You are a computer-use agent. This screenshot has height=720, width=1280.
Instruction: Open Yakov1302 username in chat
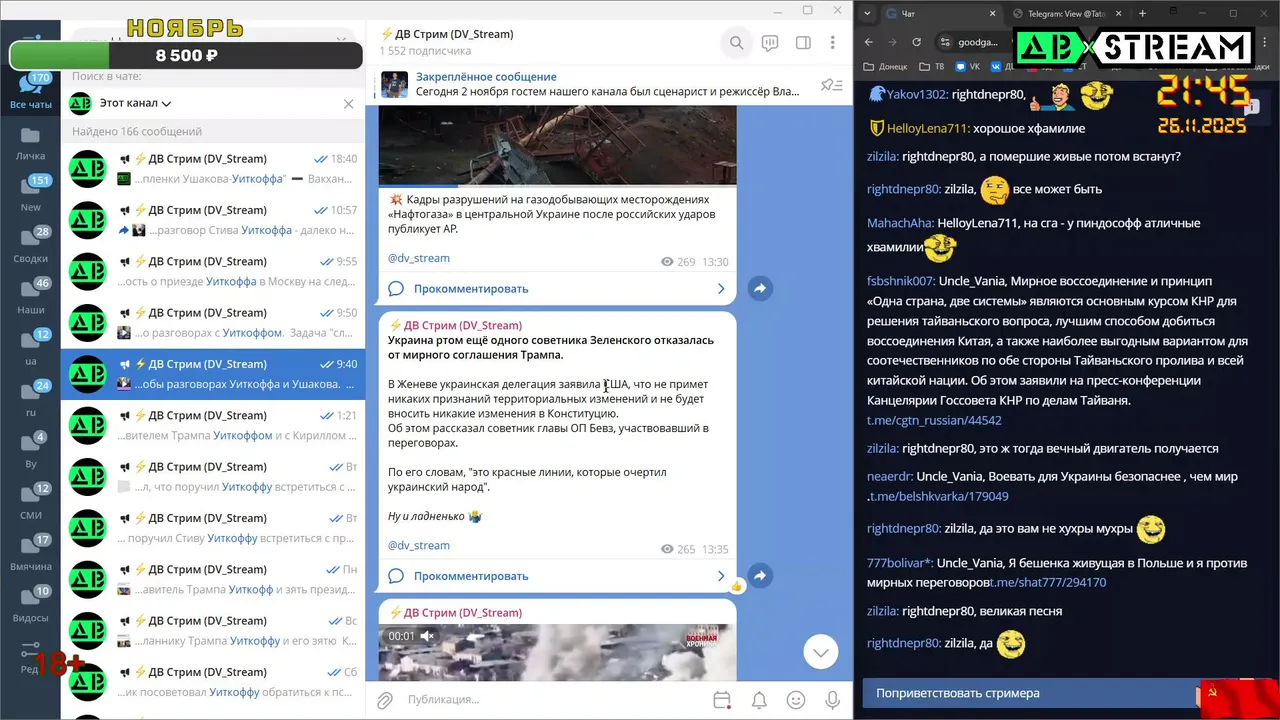pos(916,94)
